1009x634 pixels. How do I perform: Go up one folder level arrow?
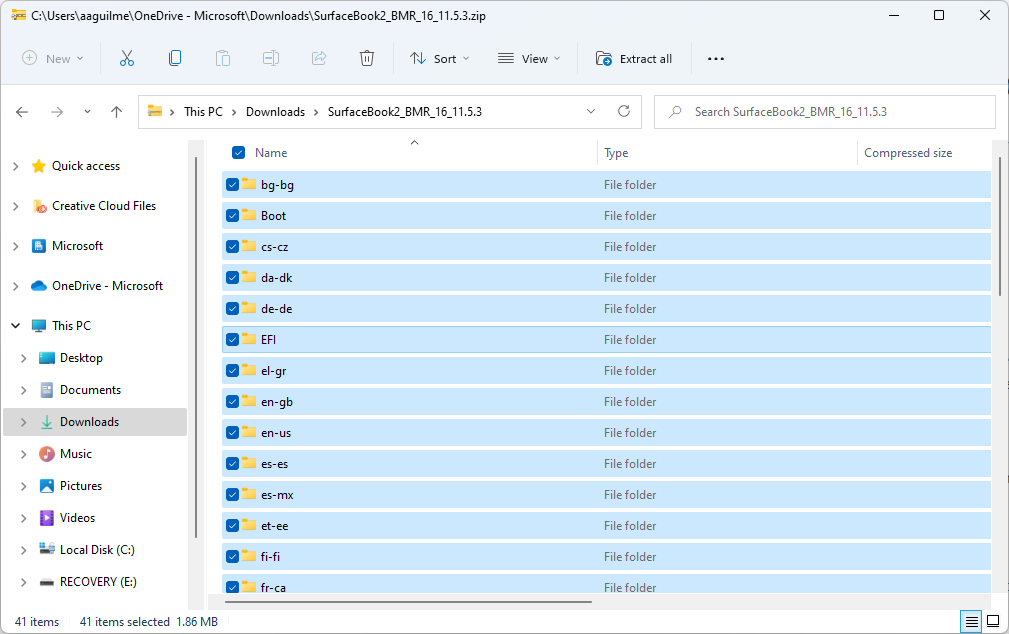coord(116,112)
